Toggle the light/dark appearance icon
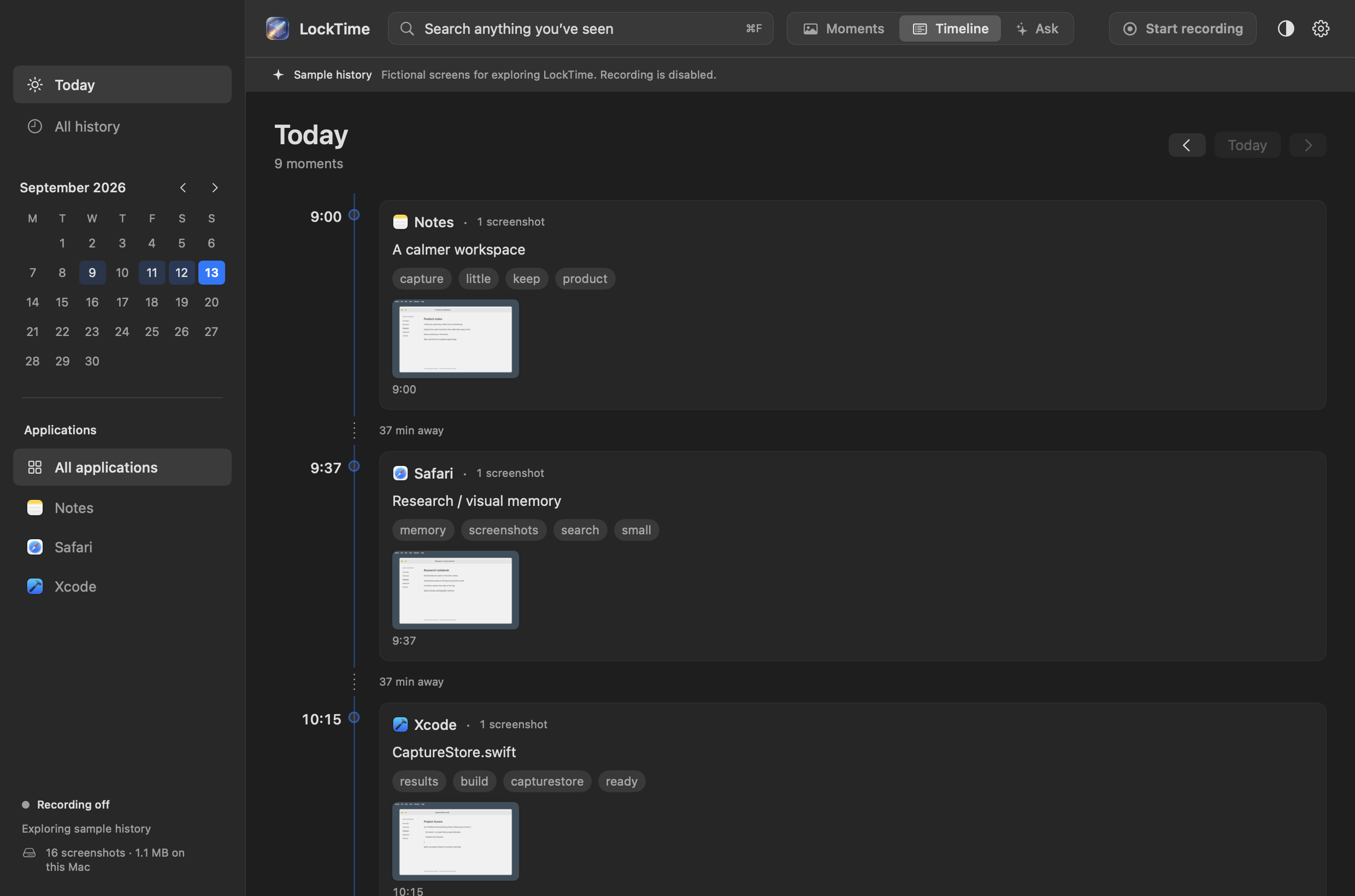The image size is (1355, 896). pyautogui.click(x=1285, y=28)
